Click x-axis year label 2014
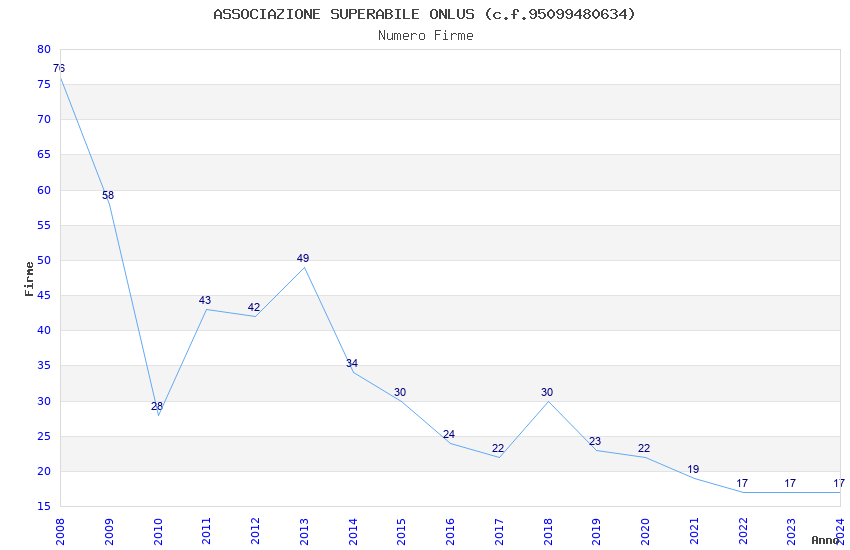This screenshot has width=850, height=550. click(x=352, y=531)
